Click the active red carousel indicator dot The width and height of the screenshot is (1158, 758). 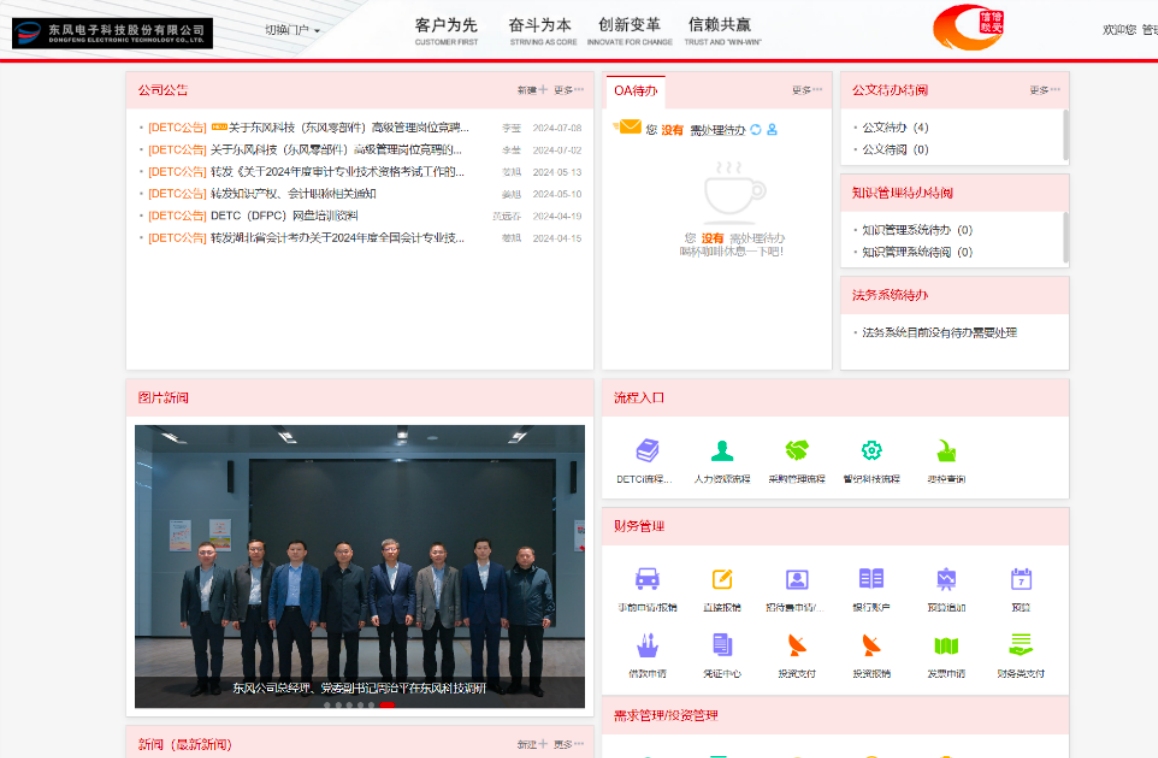pyautogui.click(x=386, y=705)
